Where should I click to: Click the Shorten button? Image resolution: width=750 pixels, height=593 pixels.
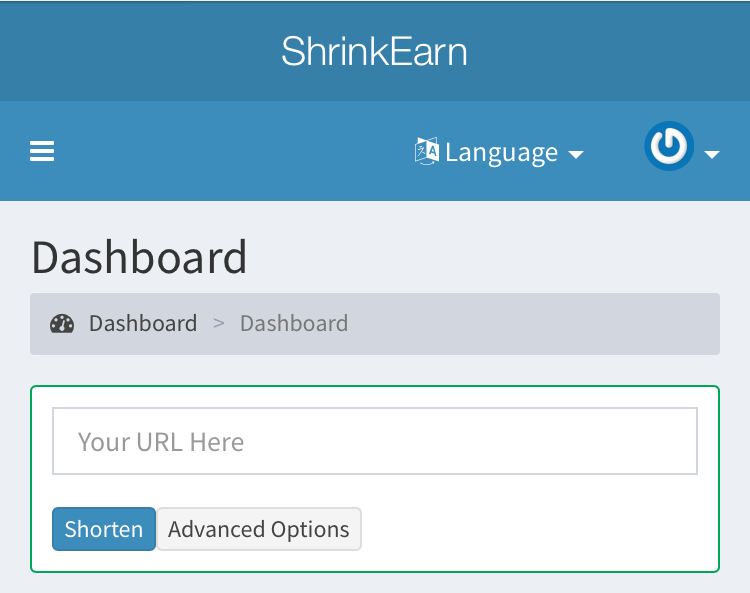pyautogui.click(x=104, y=529)
